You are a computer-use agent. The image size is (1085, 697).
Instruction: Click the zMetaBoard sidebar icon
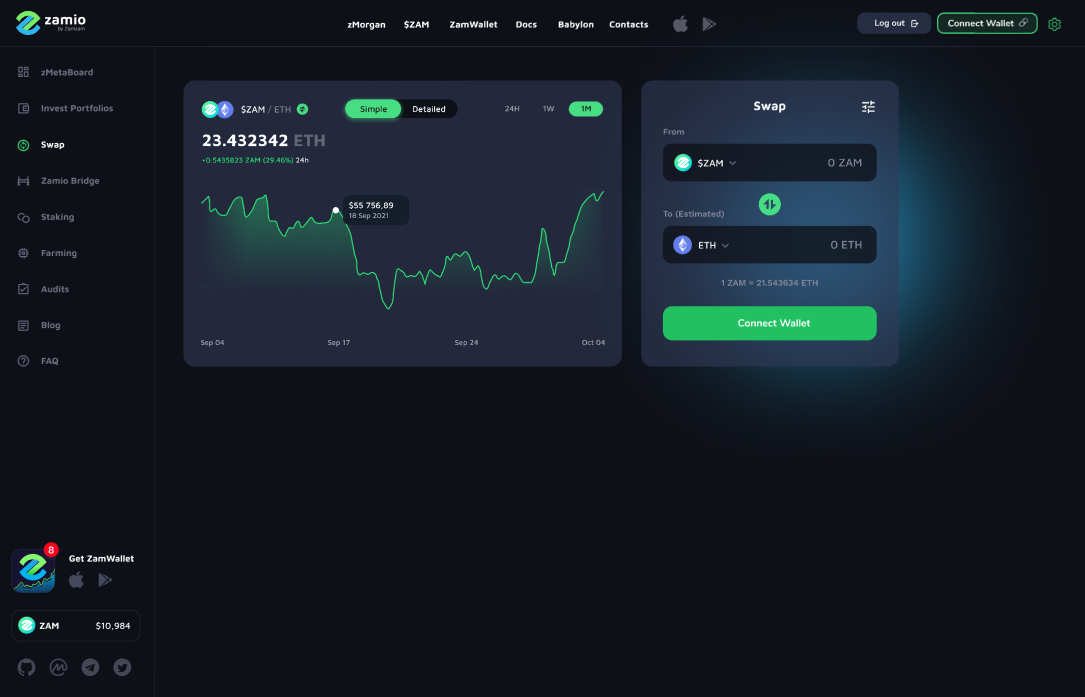(24, 72)
